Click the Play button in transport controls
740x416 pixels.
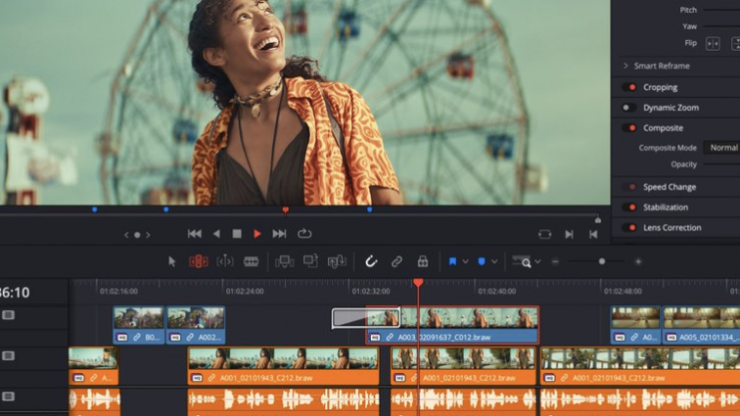click(x=257, y=233)
